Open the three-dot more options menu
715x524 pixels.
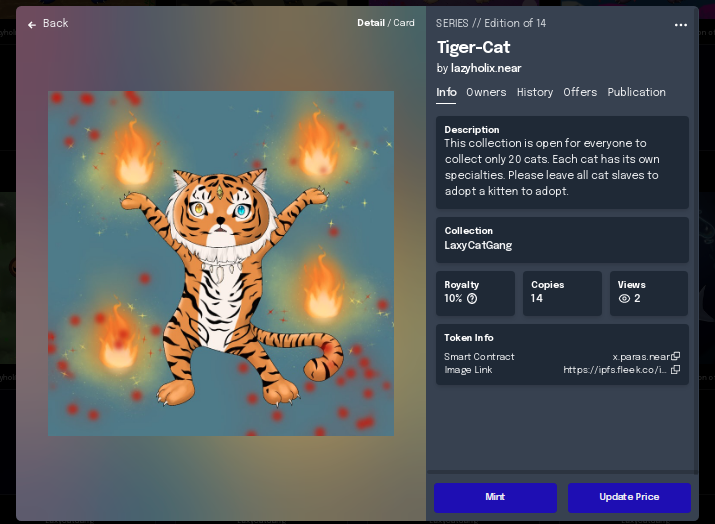tap(680, 25)
